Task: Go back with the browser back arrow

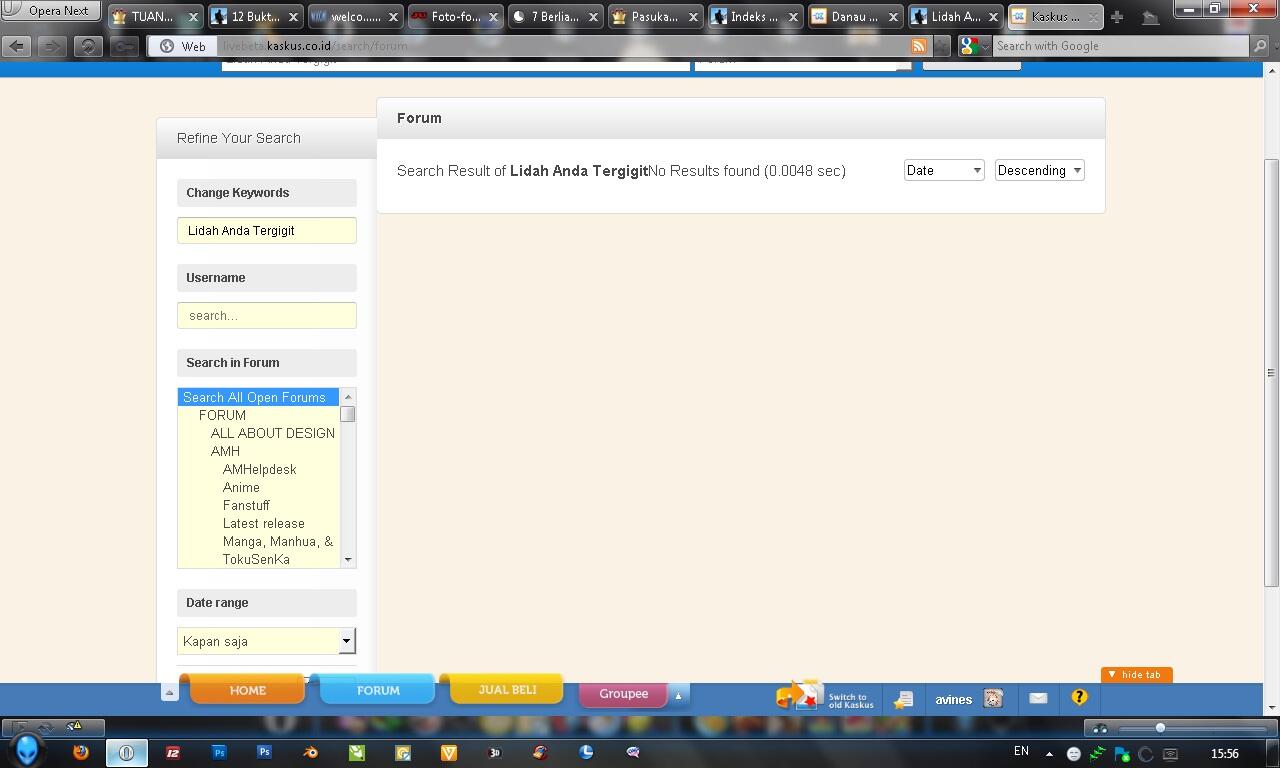Action: 17,46
